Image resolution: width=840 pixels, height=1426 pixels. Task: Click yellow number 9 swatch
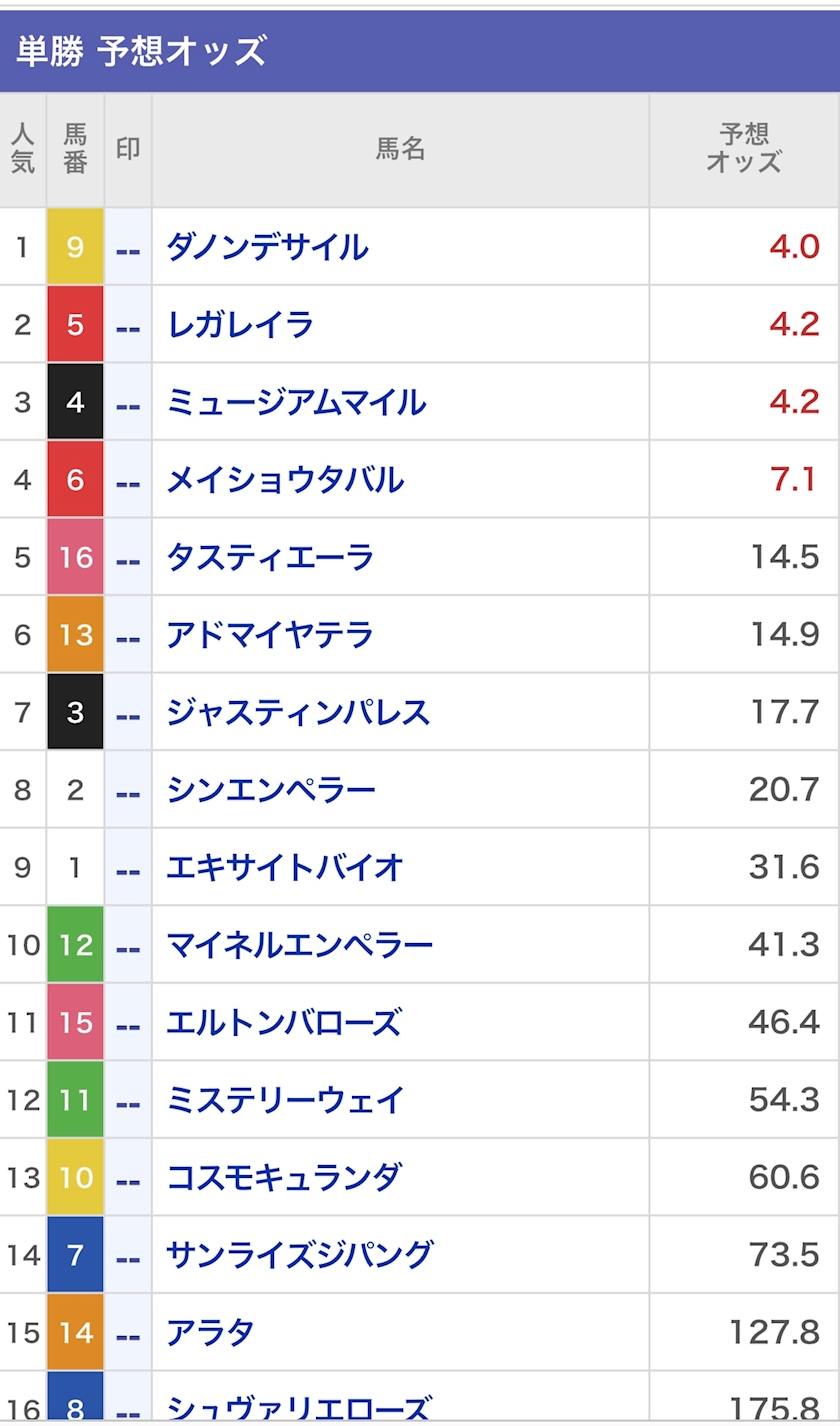tap(75, 247)
